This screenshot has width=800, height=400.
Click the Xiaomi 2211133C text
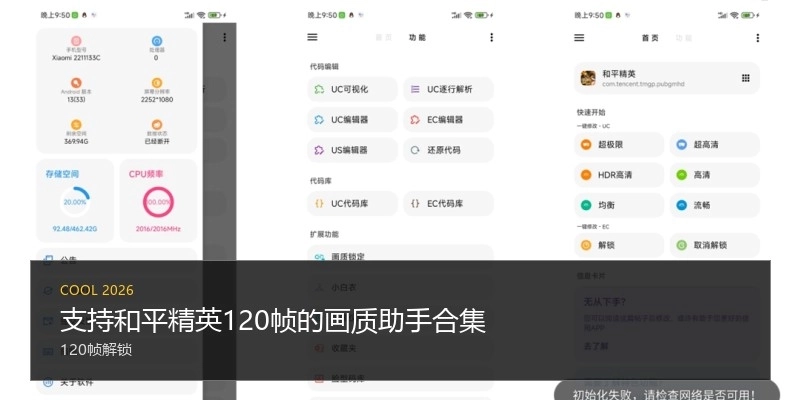[x=76, y=58]
